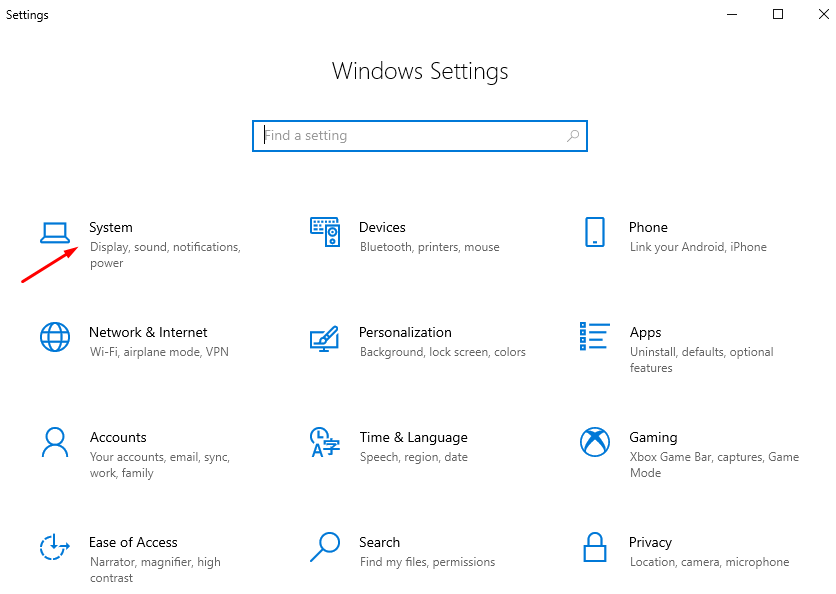
Task: Click the Gaming Xbox icon
Action: [595, 442]
